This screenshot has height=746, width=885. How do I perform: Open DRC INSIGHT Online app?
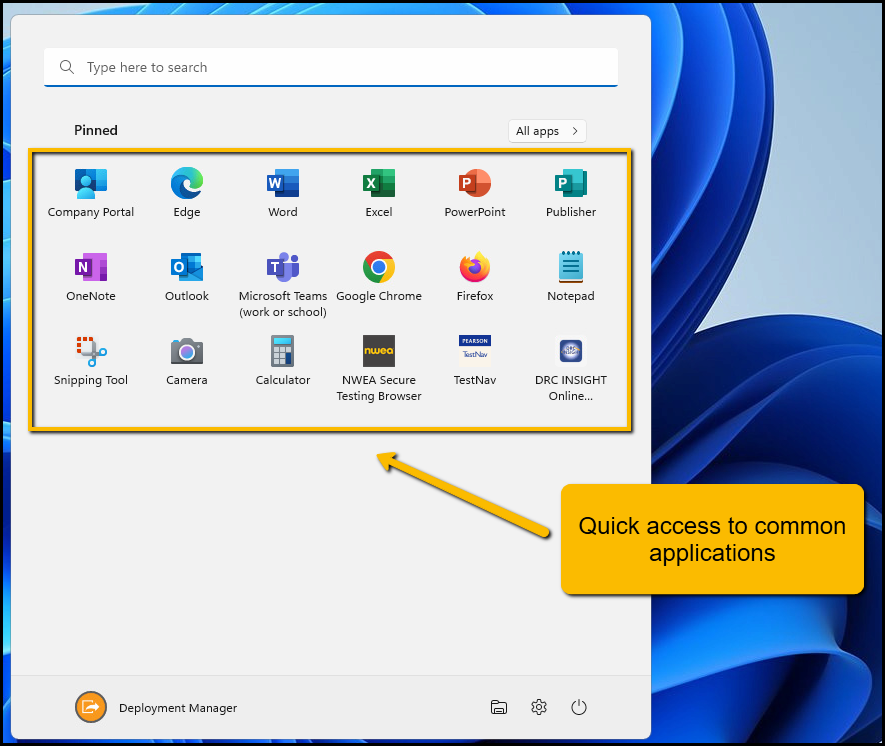tap(571, 368)
